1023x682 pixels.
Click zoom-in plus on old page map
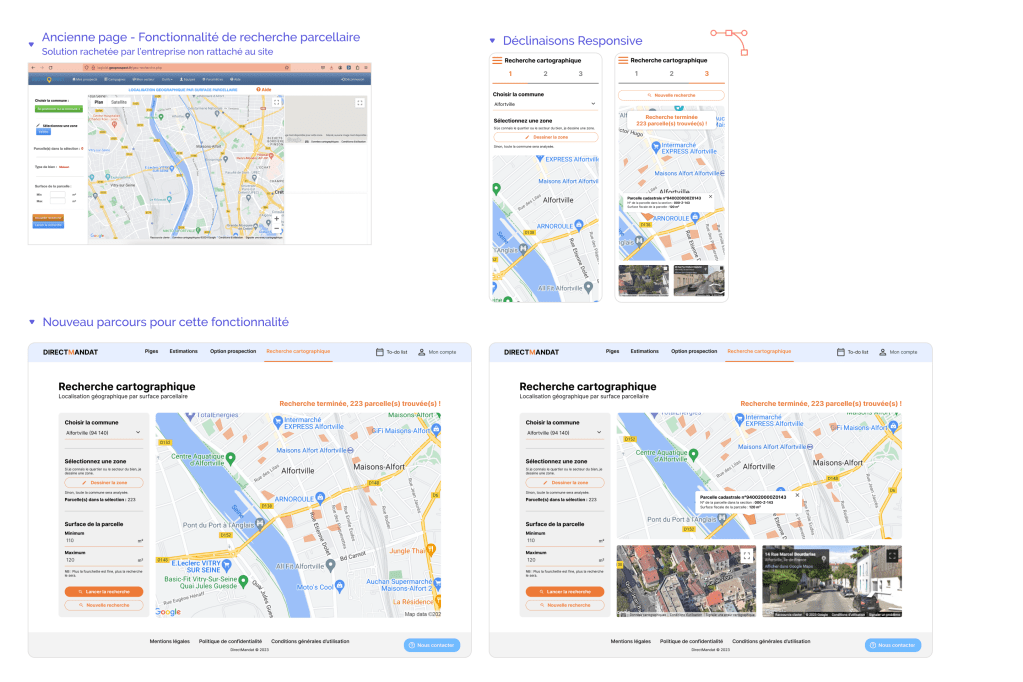click(277, 218)
